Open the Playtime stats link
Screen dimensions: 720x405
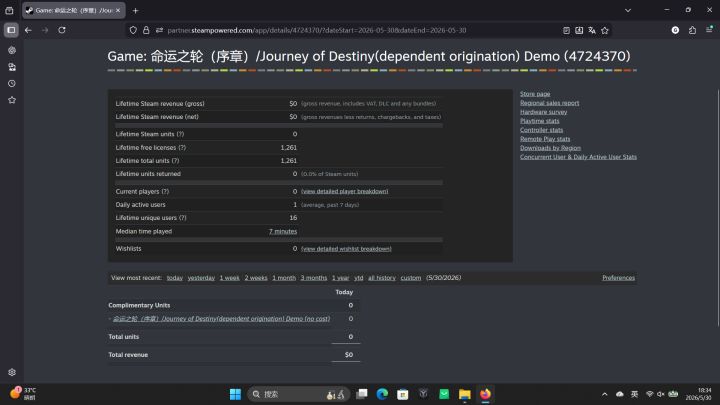tap(540, 121)
